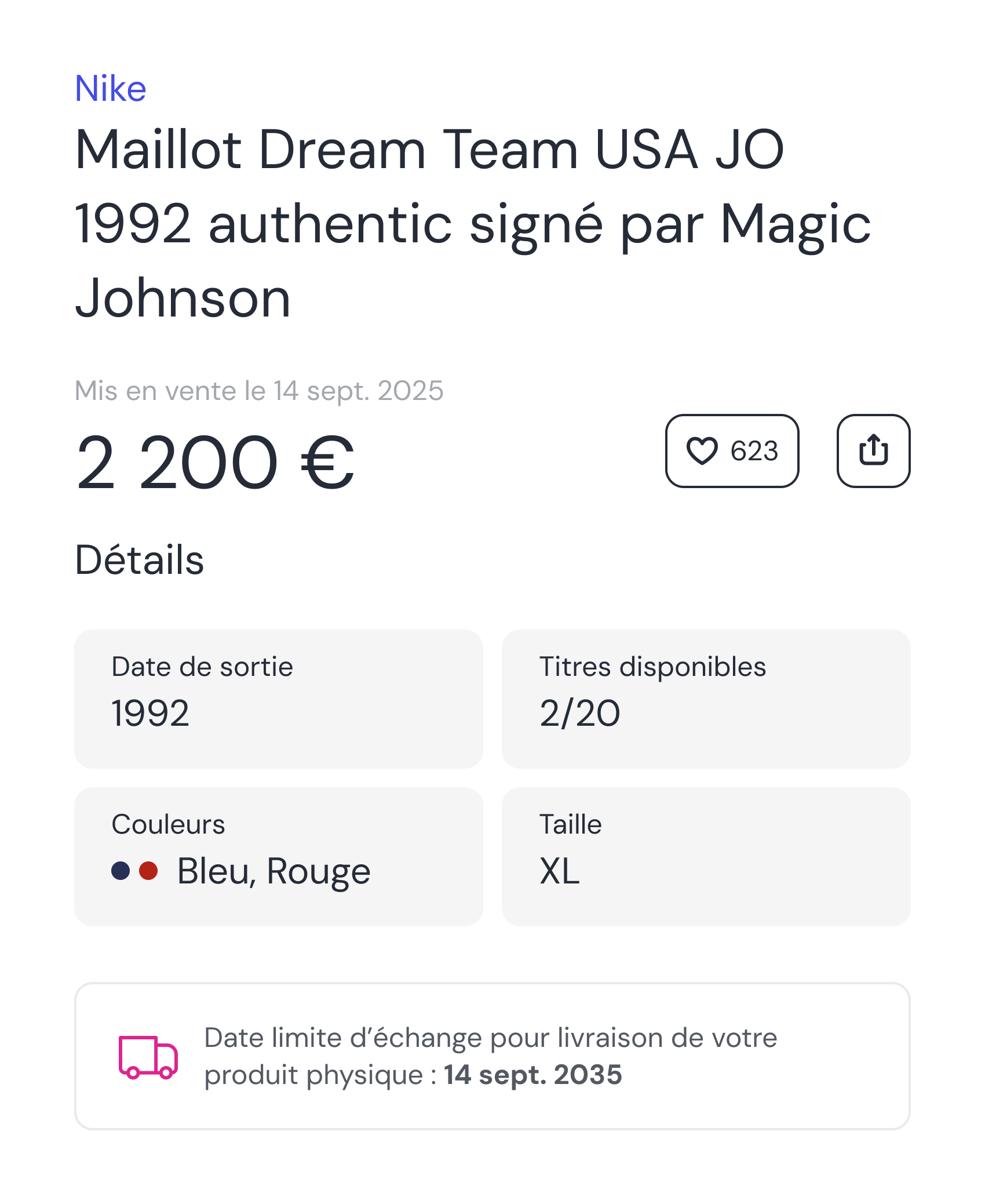Click the red color dot
The width and height of the screenshot is (985, 1204).
(x=148, y=871)
